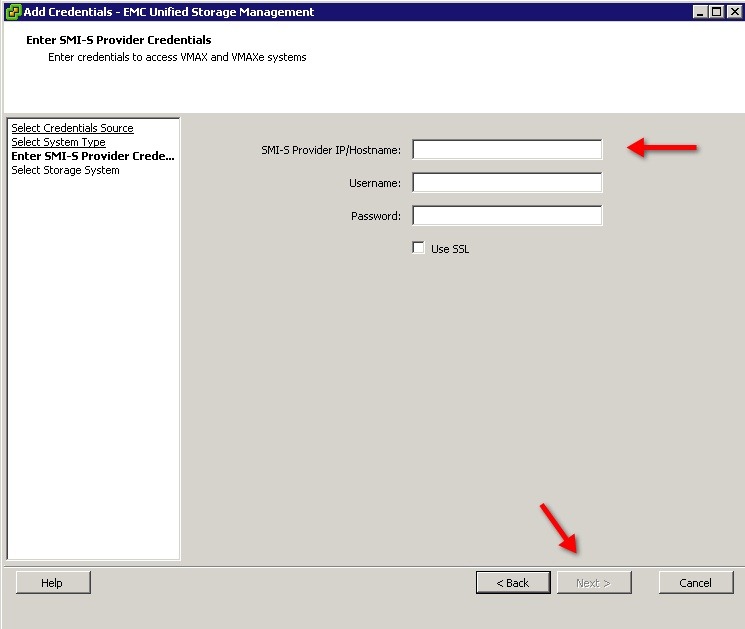The width and height of the screenshot is (745, 629).
Task: Go to Select Credentials Source step
Action: coord(72,128)
